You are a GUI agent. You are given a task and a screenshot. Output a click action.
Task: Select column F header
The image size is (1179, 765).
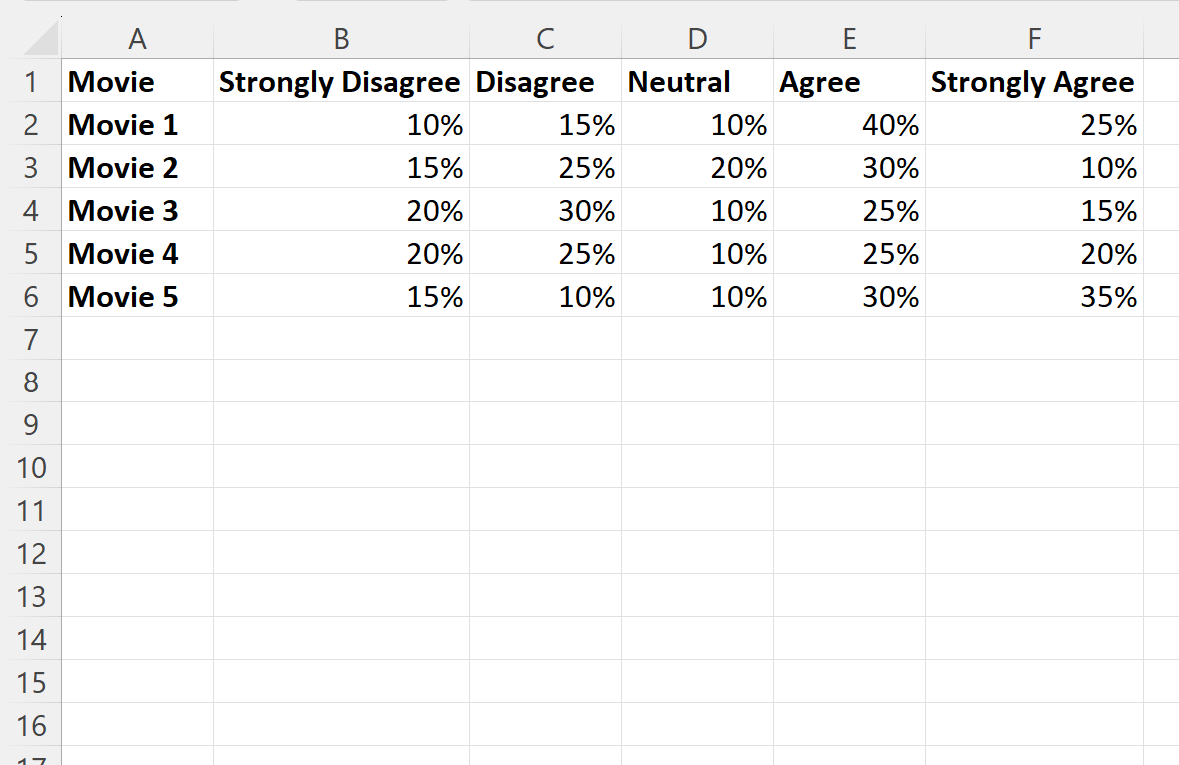click(1034, 39)
